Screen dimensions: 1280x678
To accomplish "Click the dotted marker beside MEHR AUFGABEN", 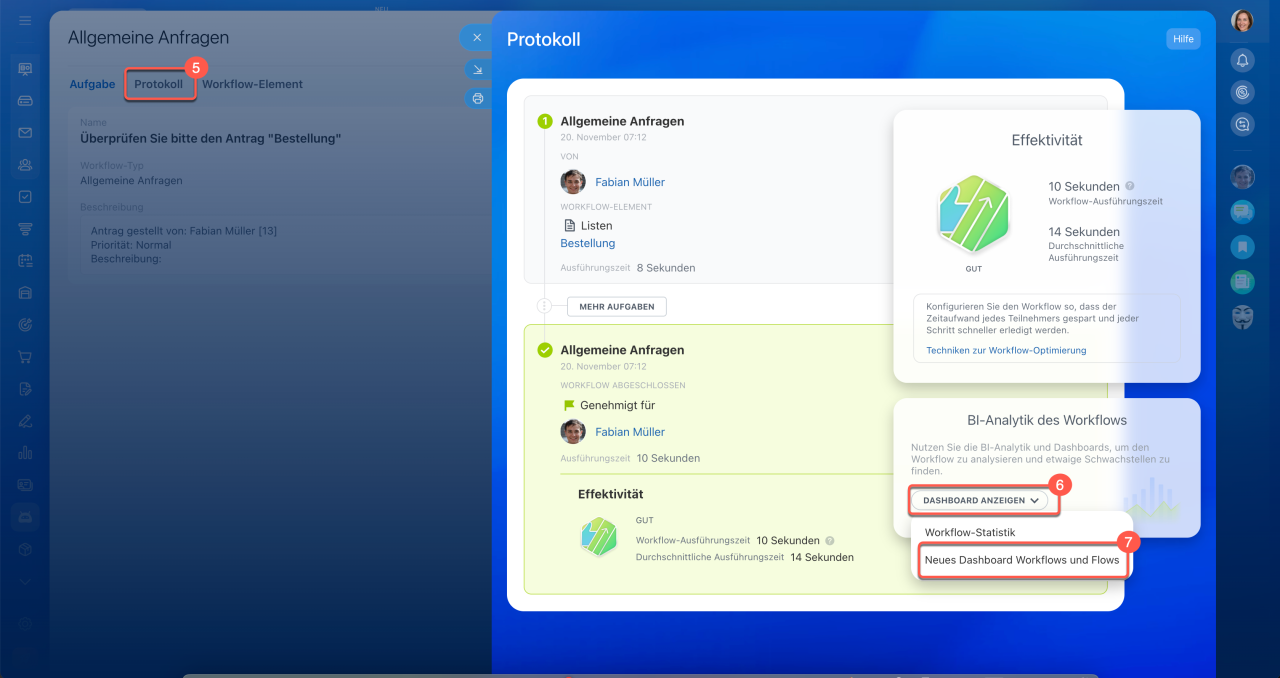I will pos(544,307).
